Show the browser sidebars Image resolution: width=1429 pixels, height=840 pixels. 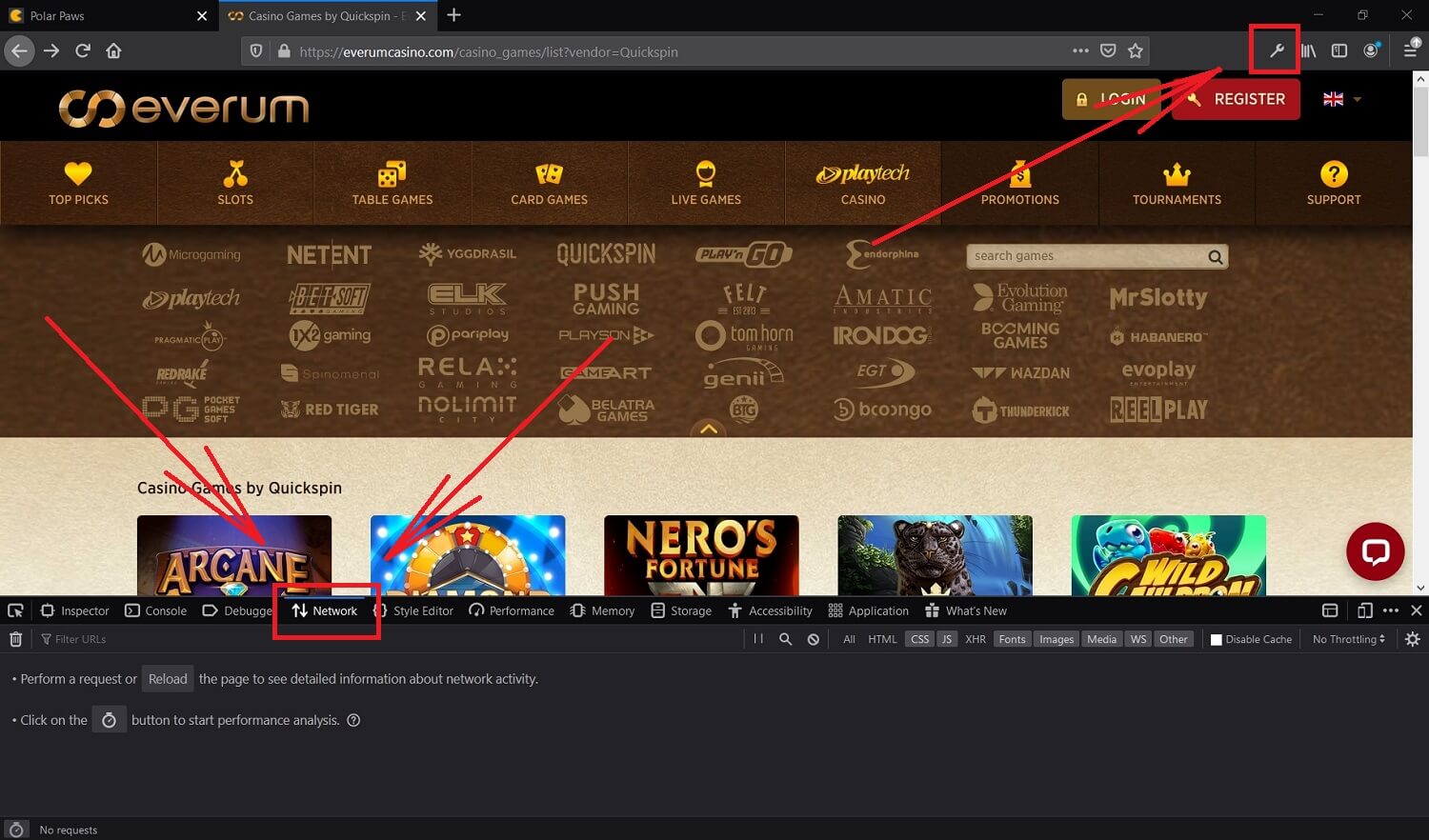1339,51
